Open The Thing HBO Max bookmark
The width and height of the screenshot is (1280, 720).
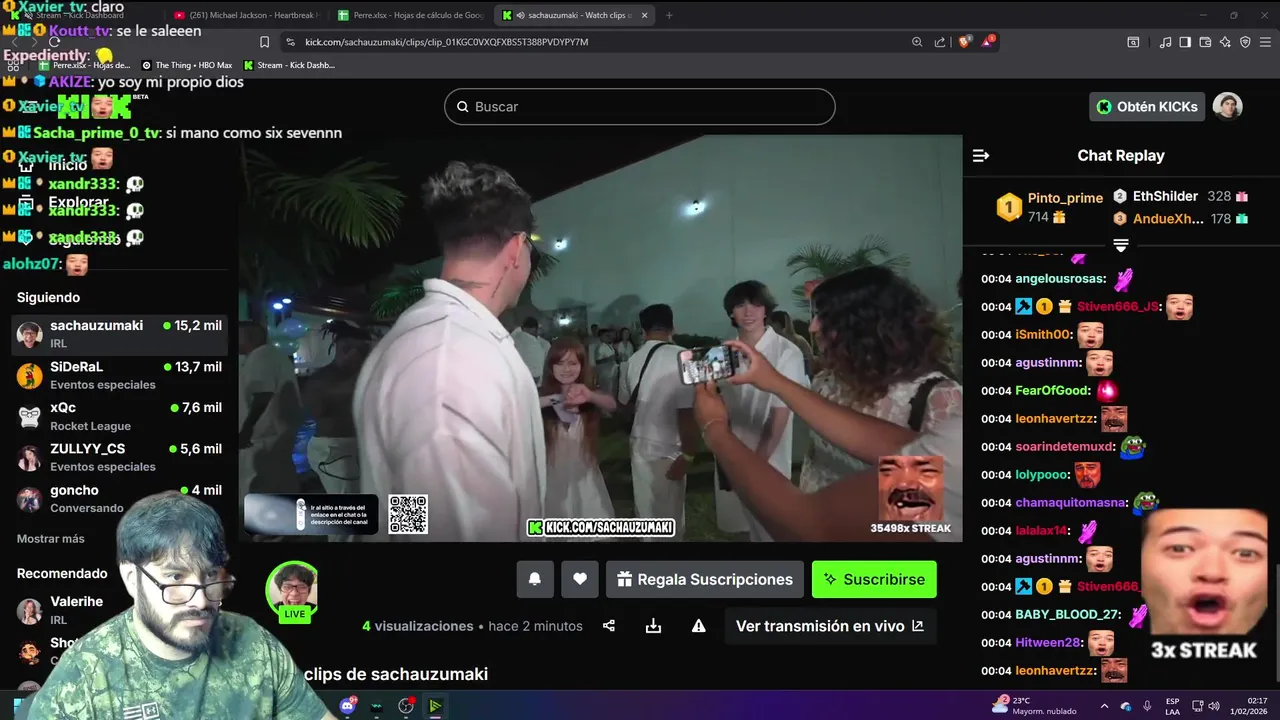187,65
